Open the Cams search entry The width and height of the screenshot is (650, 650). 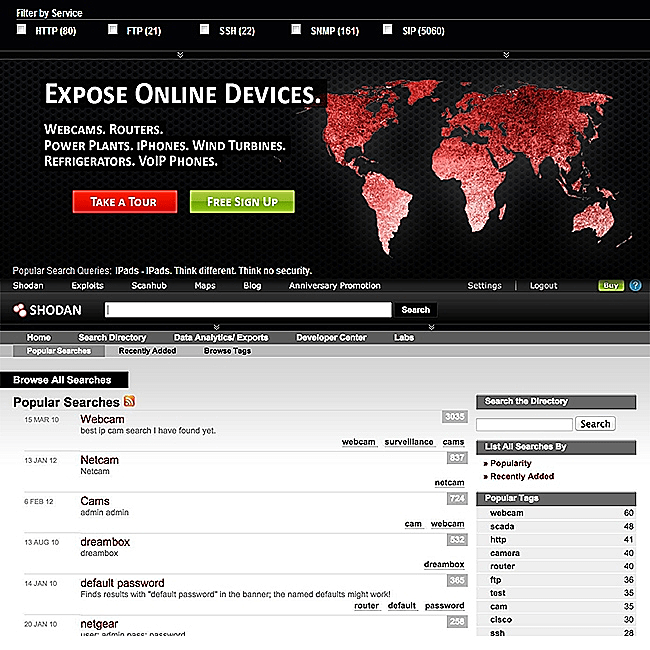tap(95, 501)
